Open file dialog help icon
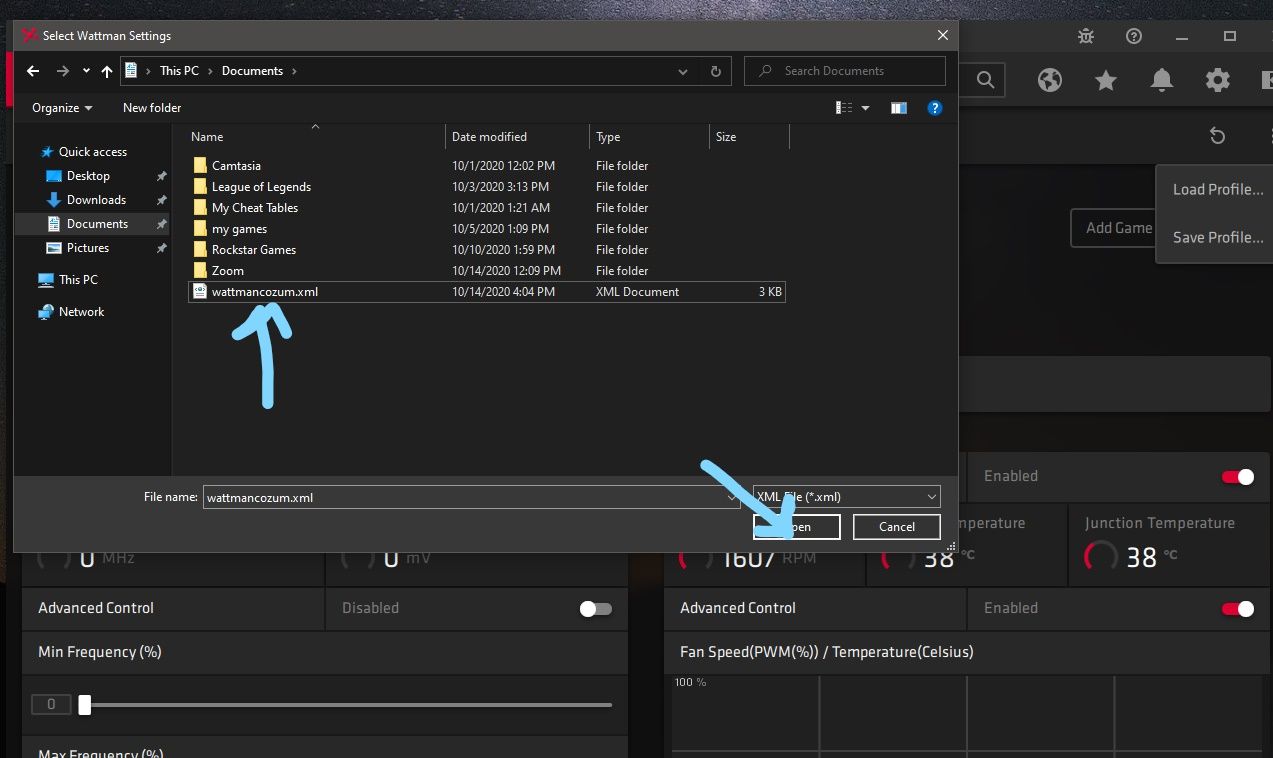 tap(934, 108)
